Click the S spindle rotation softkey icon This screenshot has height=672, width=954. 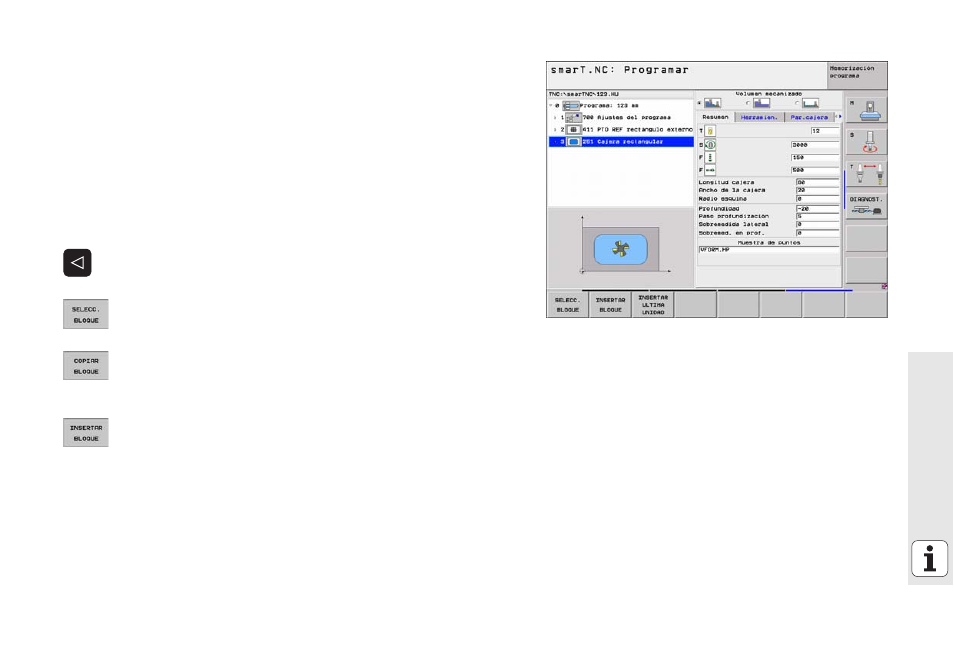pos(866,142)
